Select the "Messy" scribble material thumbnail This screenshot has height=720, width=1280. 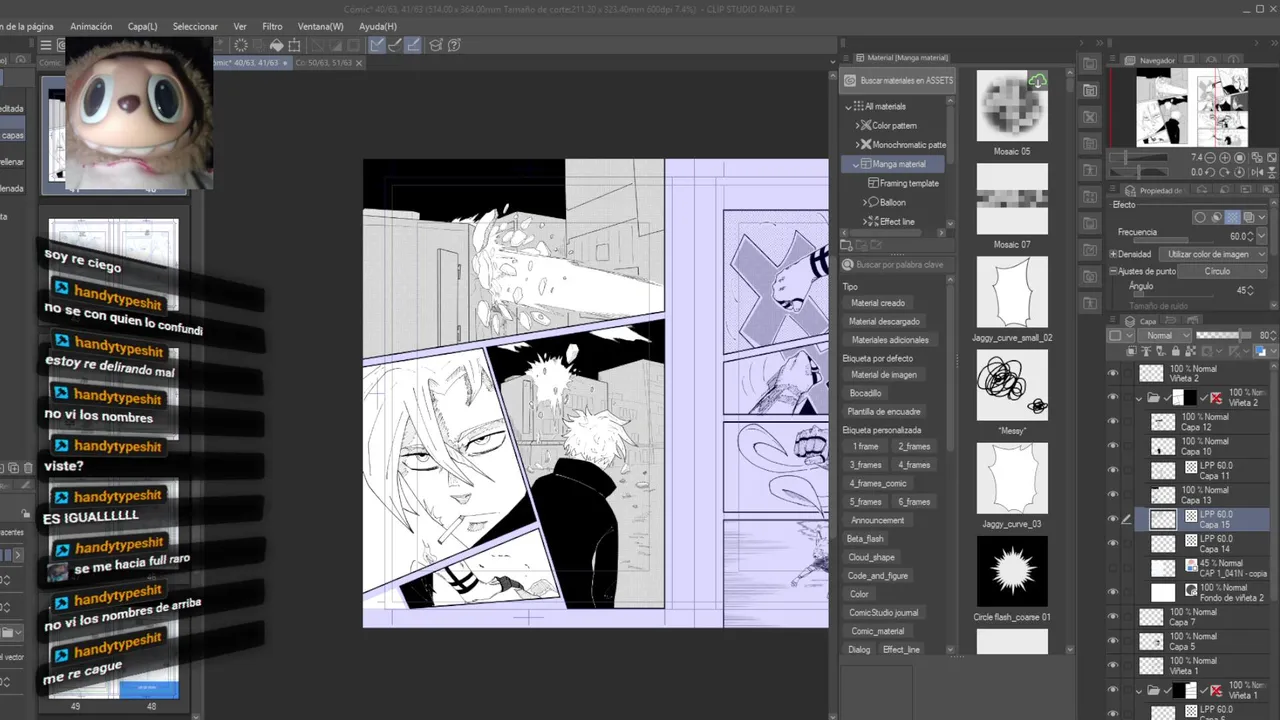1012,385
